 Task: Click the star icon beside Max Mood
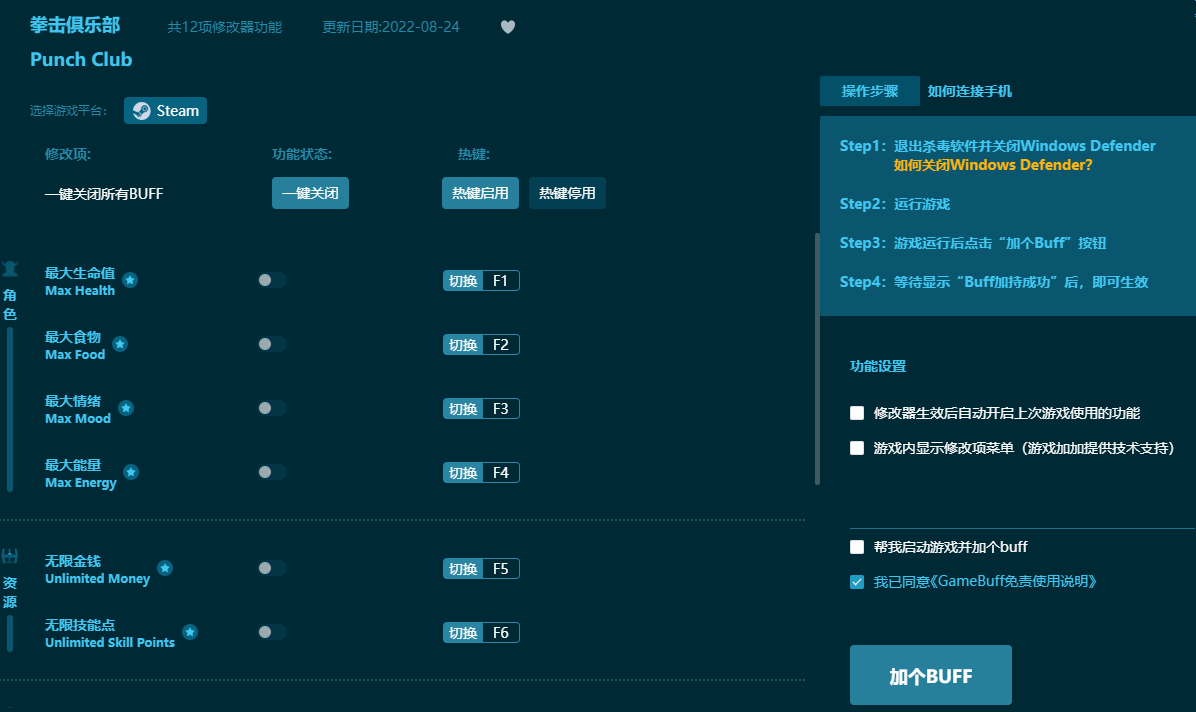127,408
